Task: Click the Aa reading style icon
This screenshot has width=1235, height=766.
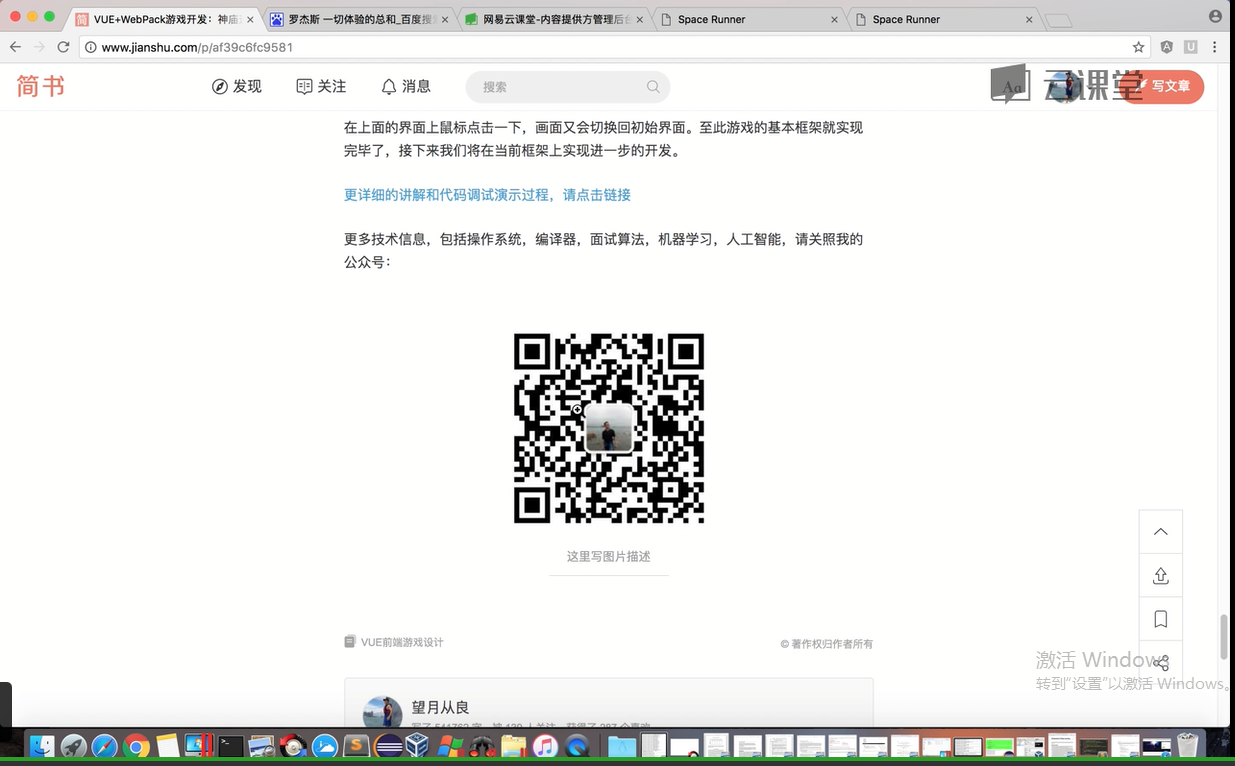Action: click(1011, 87)
